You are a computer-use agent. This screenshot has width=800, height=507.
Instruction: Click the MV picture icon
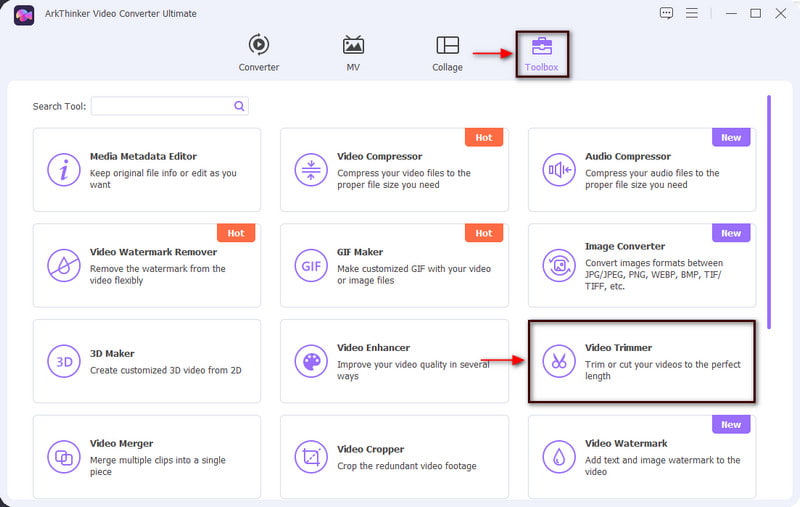click(x=353, y=45)
